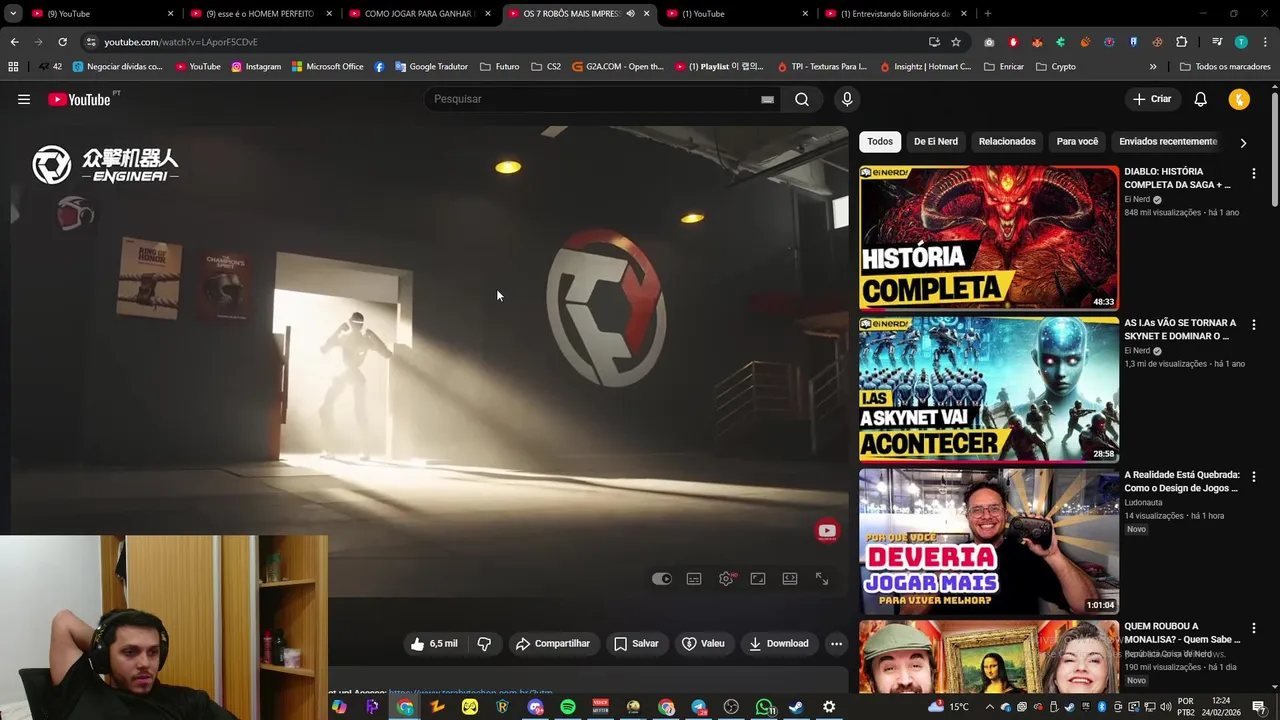Open the YouTube guide hamburger menu
The height and width of the screenshot is (720, 1280).
coord(24,99)
